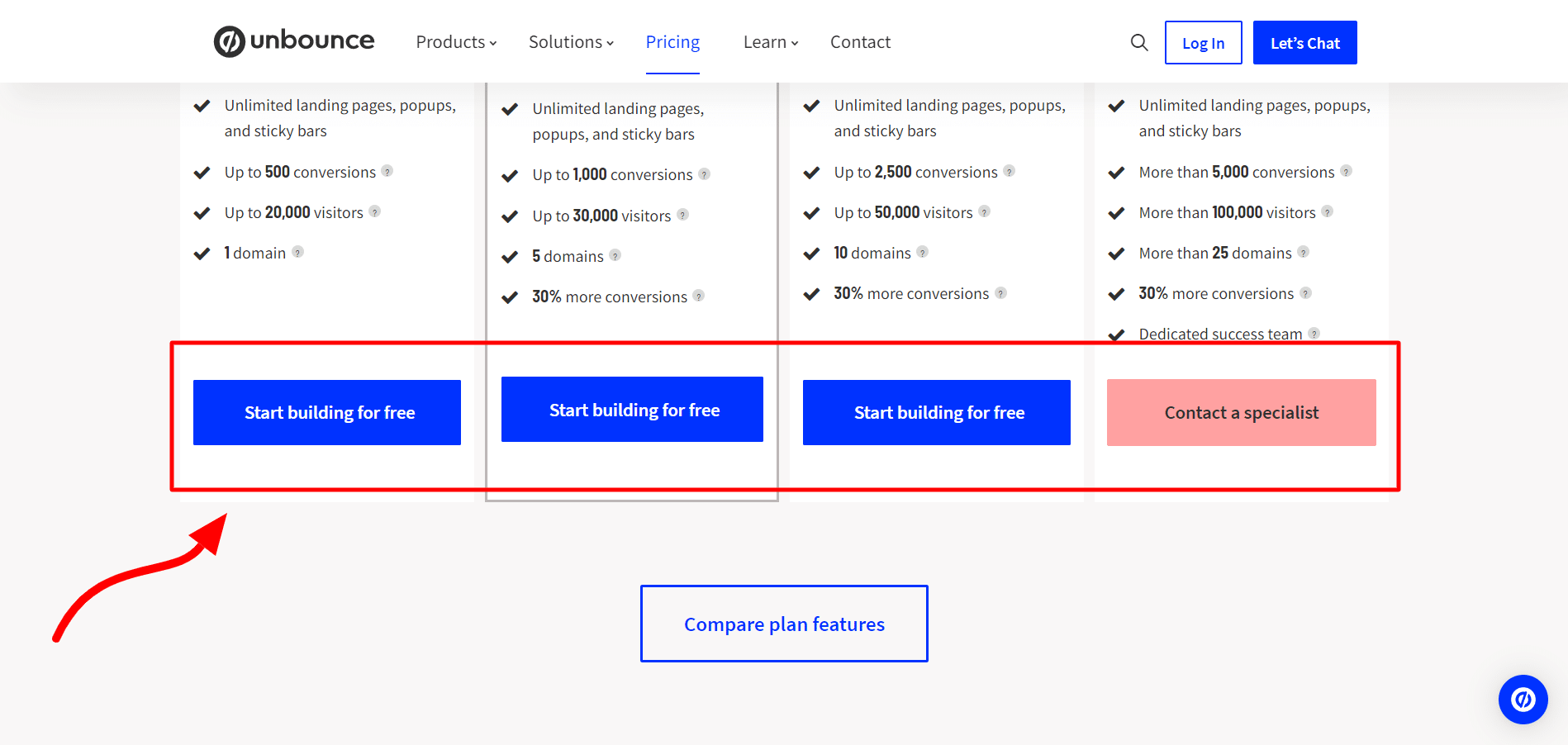1568x745 pixels.
Task: Click Contact a specialist button
Action: click(1242, 412)
